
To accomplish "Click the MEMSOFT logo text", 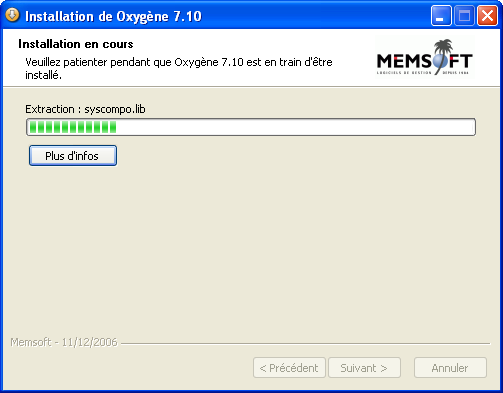I will click(424, 61).
